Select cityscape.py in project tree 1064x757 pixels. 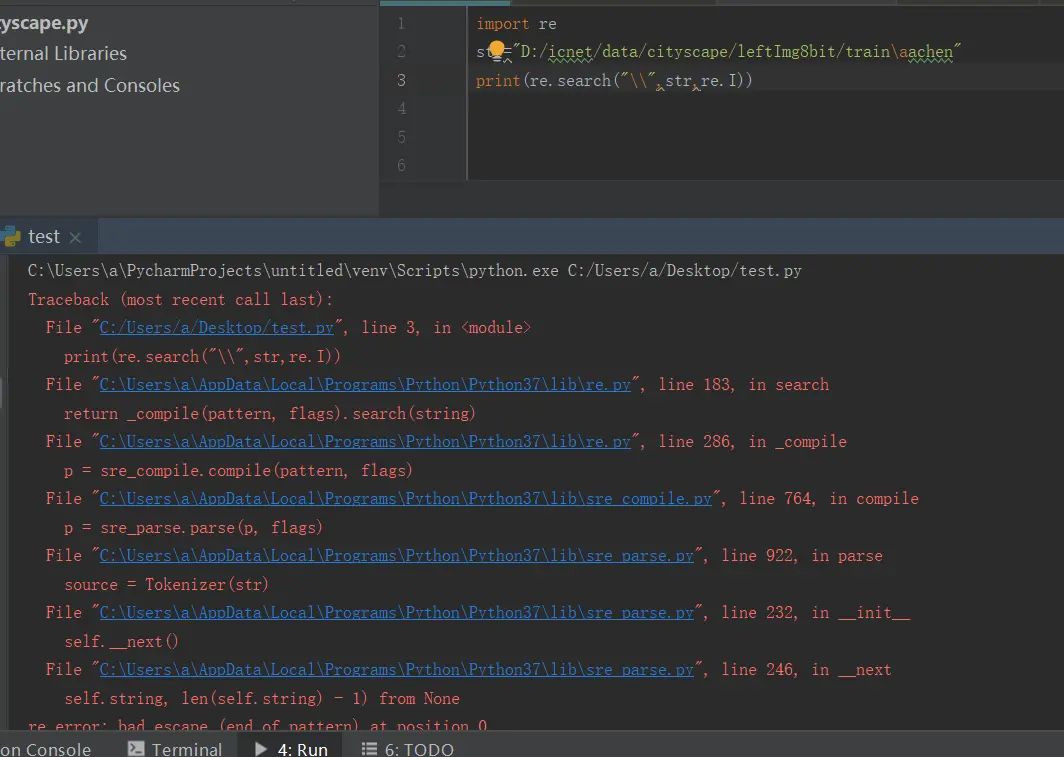[x=44, y=23]
